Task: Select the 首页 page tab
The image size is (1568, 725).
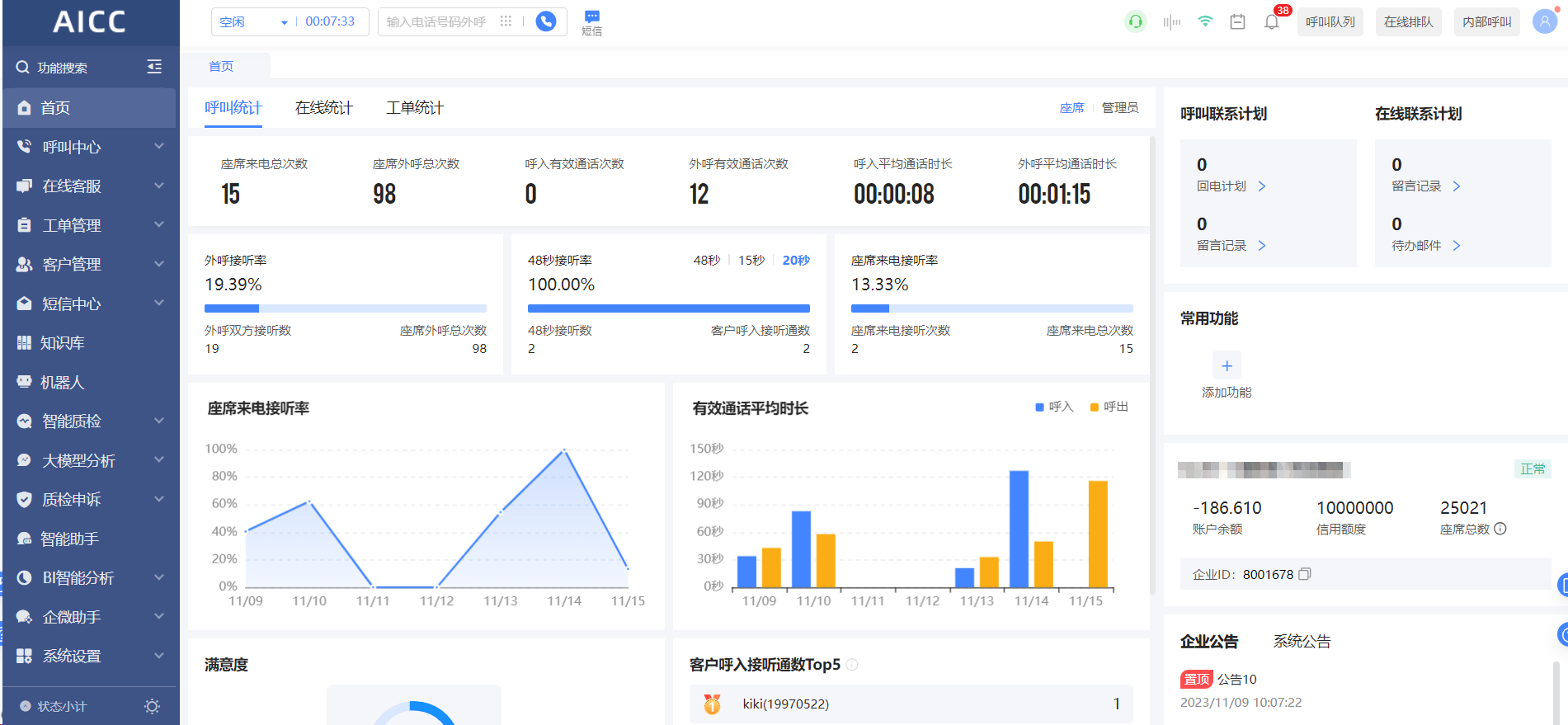Action: [x=221, y=66]
